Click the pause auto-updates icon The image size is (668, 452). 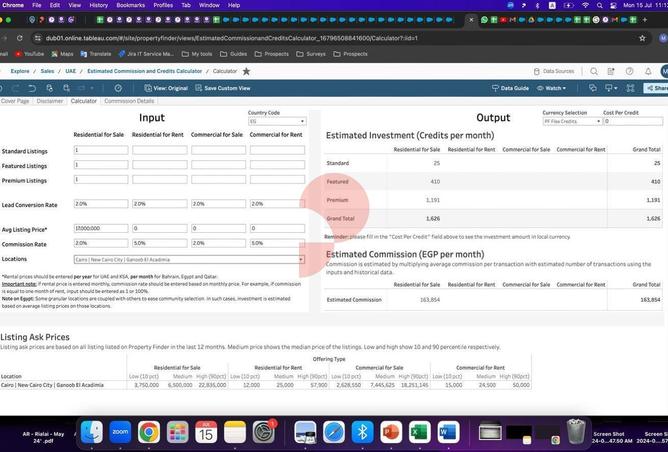[x=66, y=88]
